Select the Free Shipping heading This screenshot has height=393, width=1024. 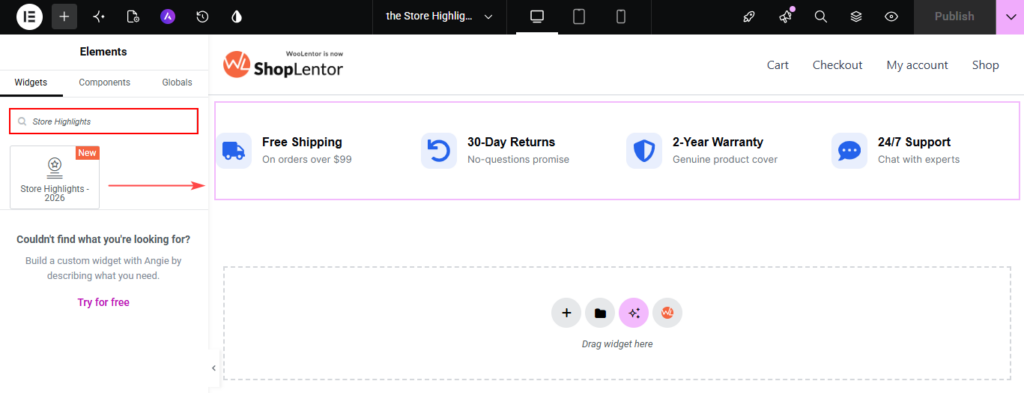pyautogui.click(x=302, y=142)
